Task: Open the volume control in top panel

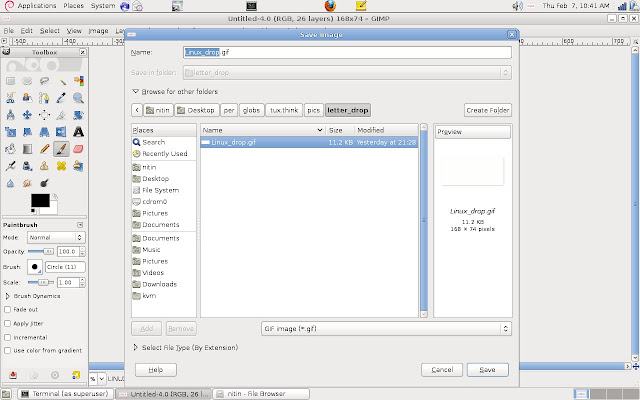Action: (x=517, y=6)
